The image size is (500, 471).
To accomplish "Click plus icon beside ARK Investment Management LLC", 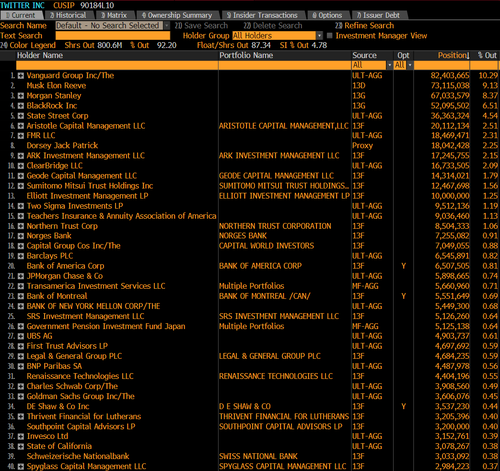I will pos(21,156).
